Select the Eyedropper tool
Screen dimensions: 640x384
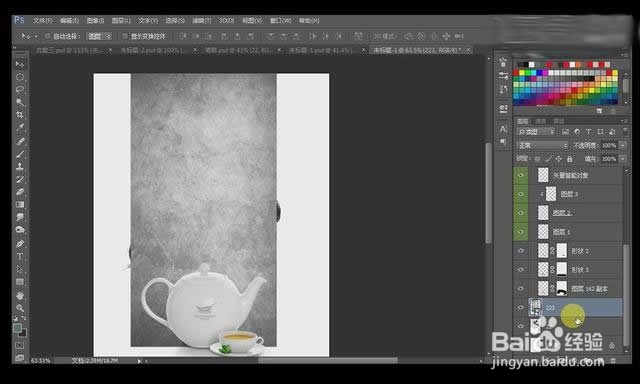(x=20, y=127)
